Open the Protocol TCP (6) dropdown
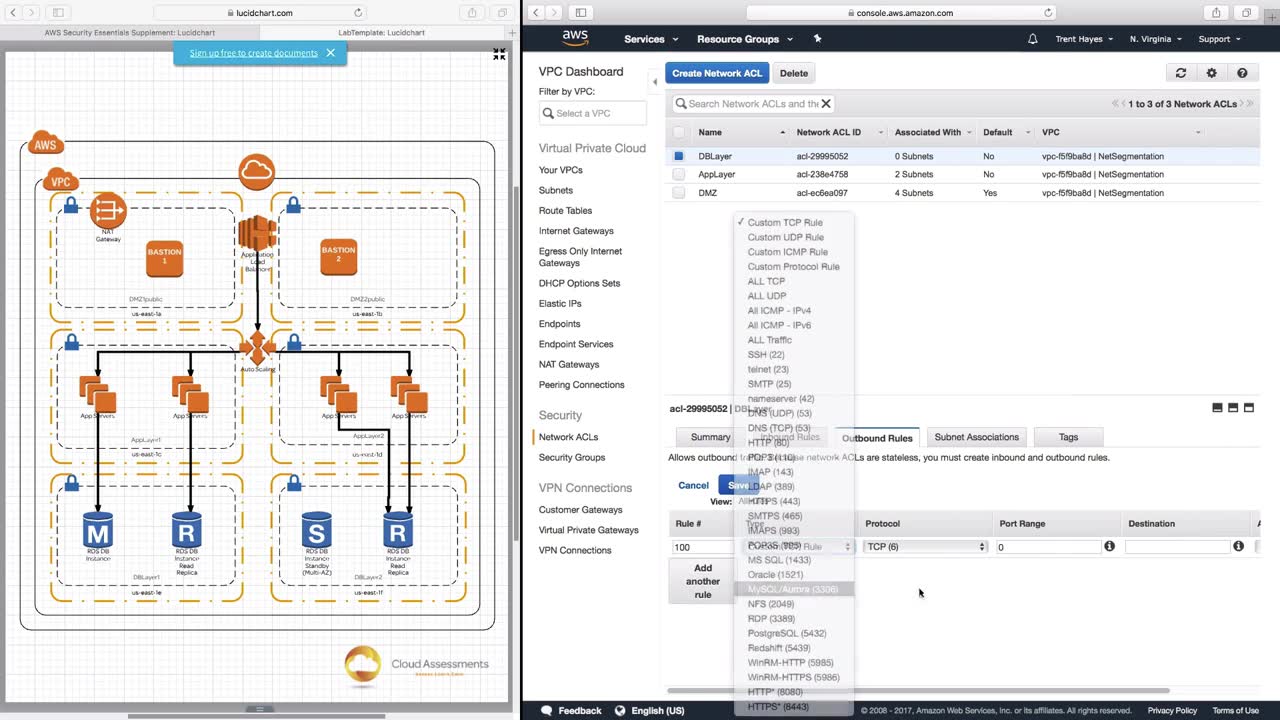The height and width of the screenshot is (720, 1280). 925,547
